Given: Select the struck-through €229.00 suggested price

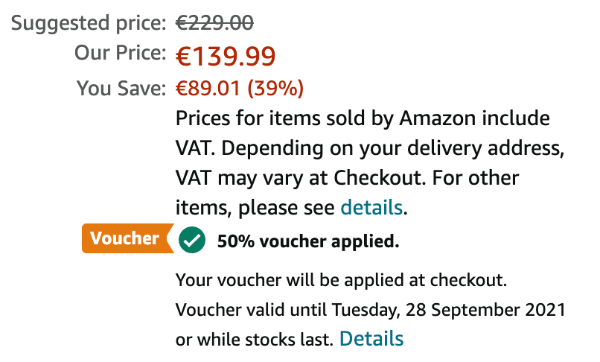Looking at the screenshot, I should (214, 23).
